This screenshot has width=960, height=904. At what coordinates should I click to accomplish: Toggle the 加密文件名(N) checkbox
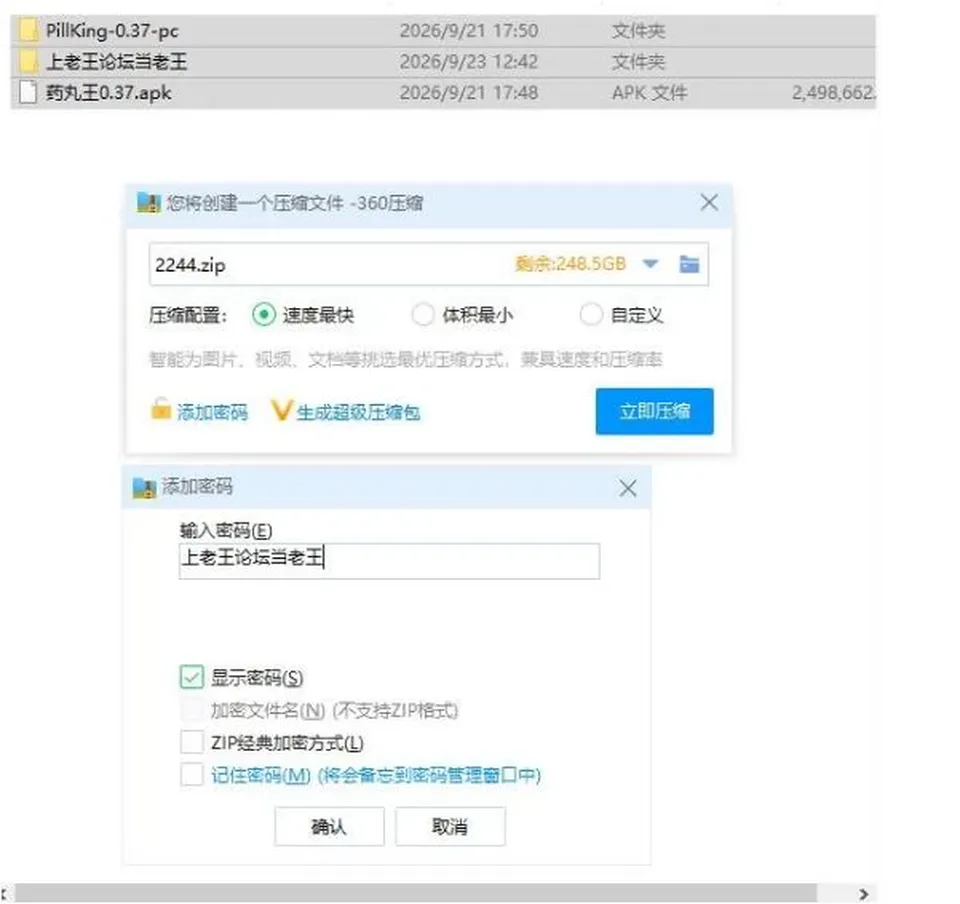point(192,710)
